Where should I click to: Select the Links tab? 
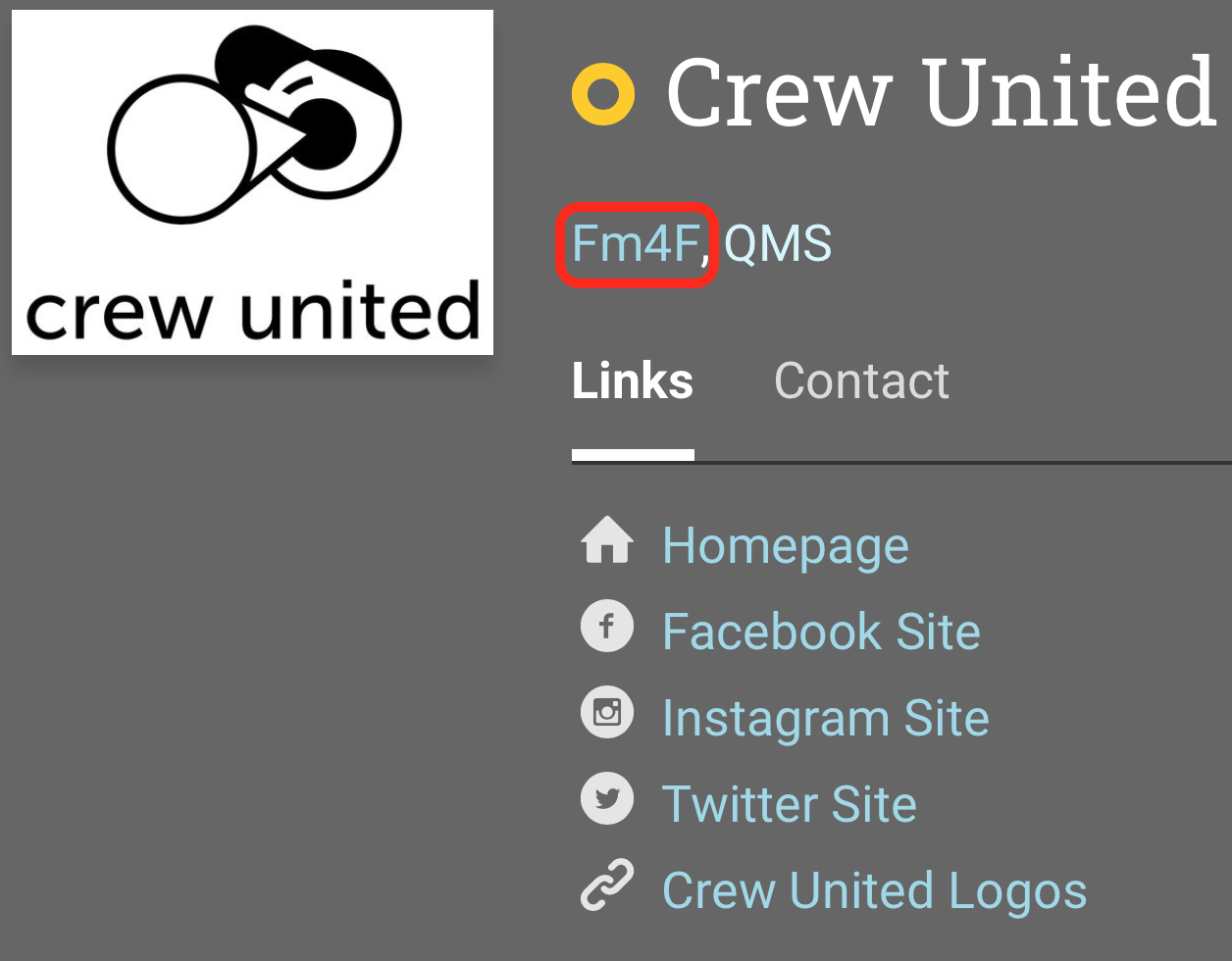point(633,380)
